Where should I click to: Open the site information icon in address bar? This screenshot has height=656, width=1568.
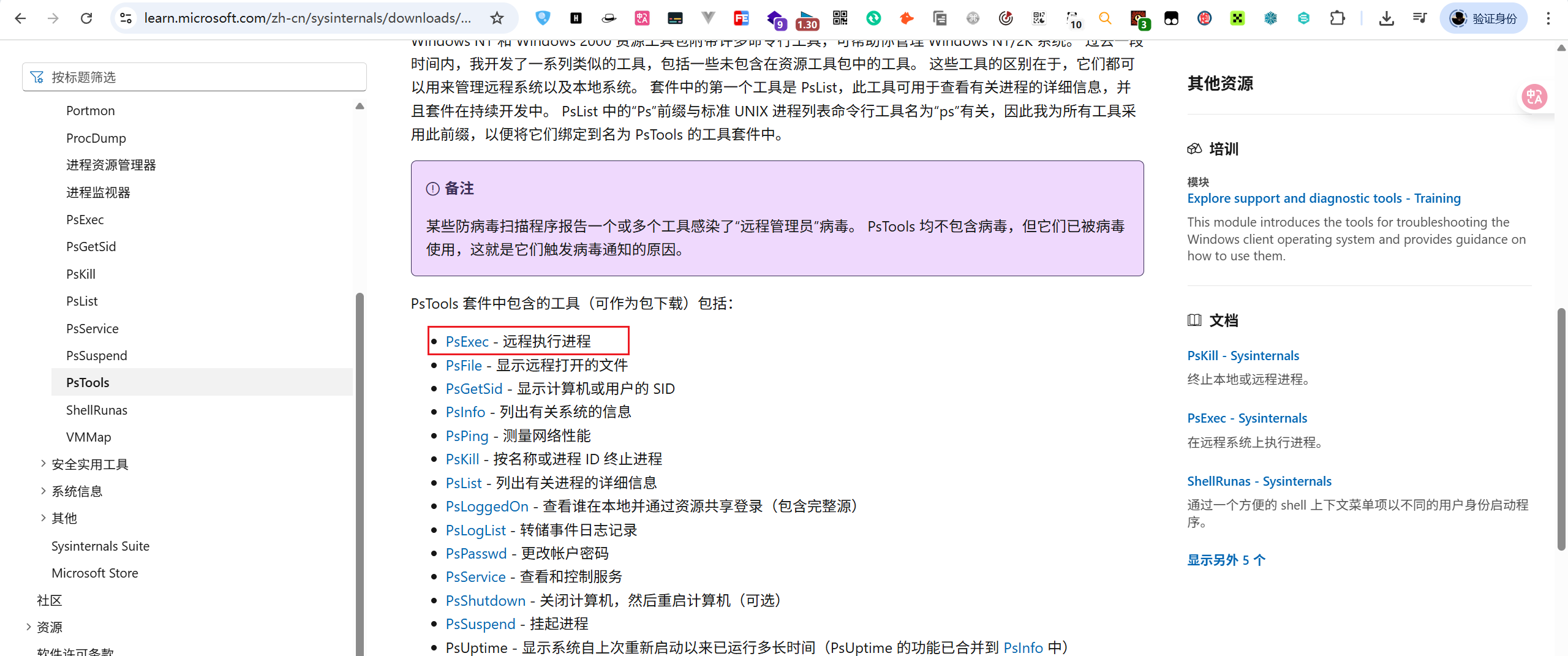coord(126,18)
